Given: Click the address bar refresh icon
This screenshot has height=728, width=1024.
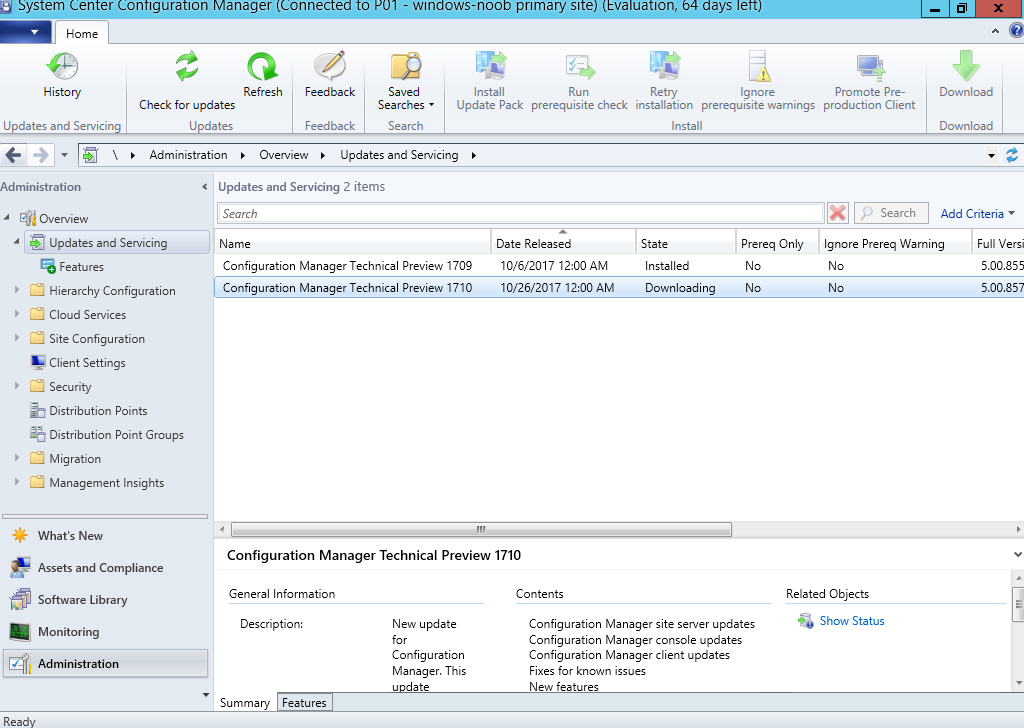Looking at the screenshot, I should (x=1012, y=155).
